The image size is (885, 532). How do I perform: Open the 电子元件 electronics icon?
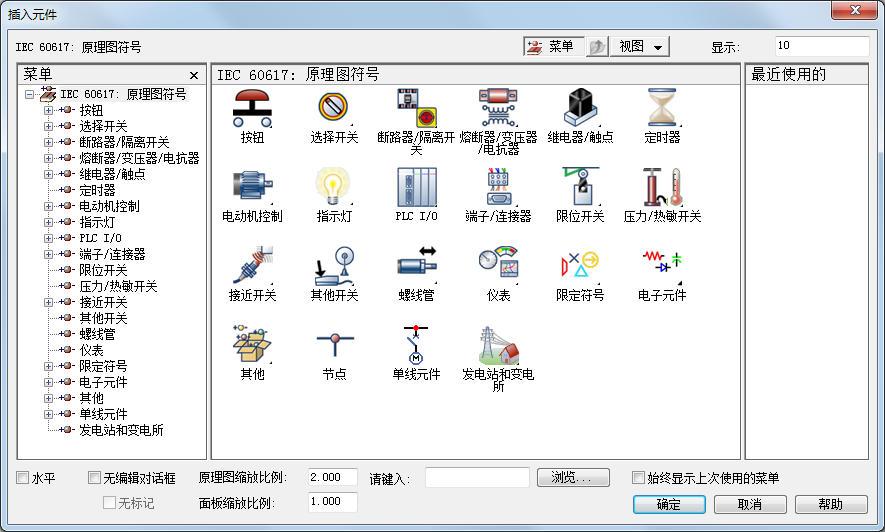click(x=662, y=266)
